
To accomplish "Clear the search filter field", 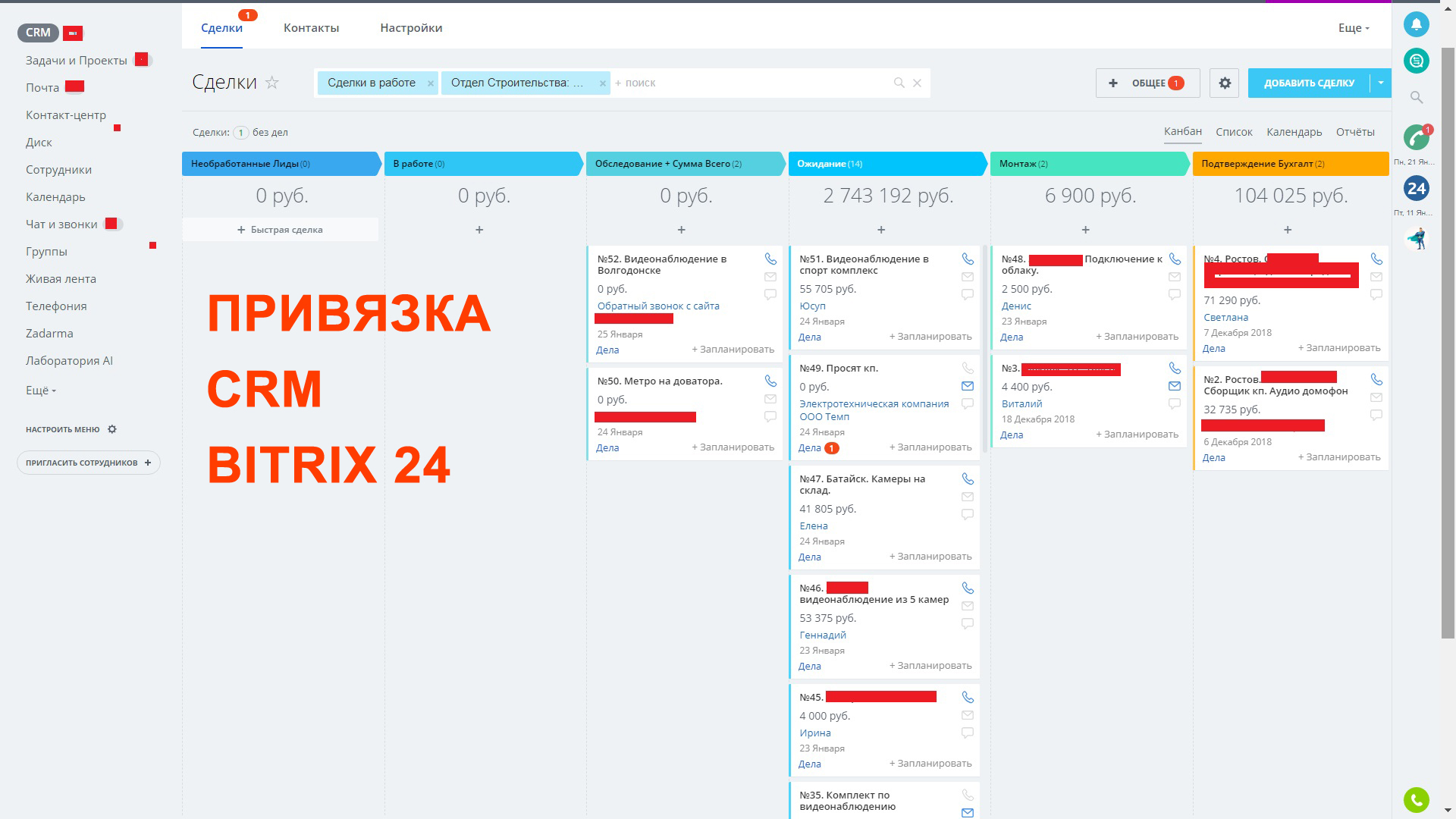I will [917, 83].
